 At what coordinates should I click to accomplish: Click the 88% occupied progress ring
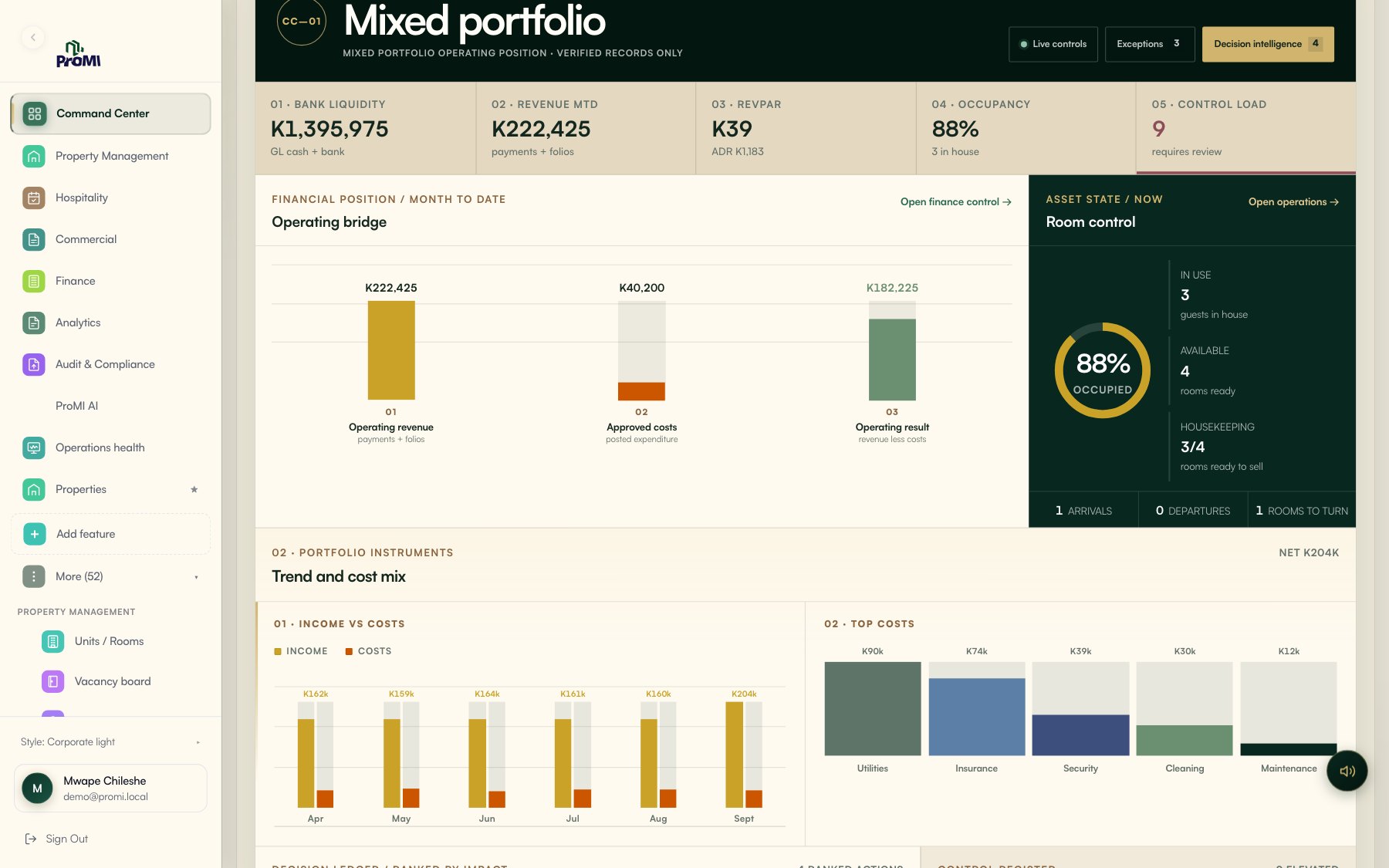tap(1103, 370)
